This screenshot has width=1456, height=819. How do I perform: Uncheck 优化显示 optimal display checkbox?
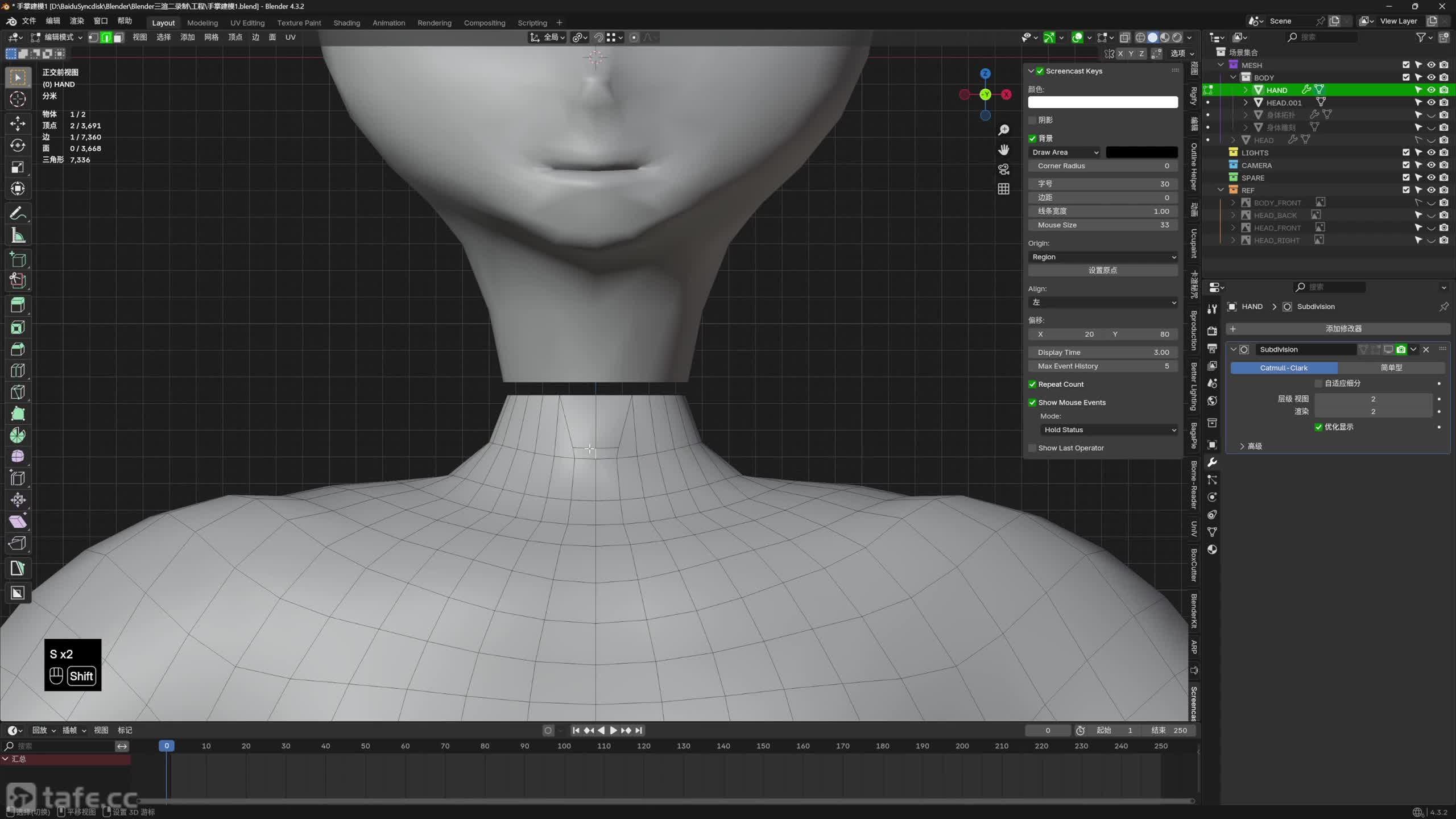pos(1318,427)
